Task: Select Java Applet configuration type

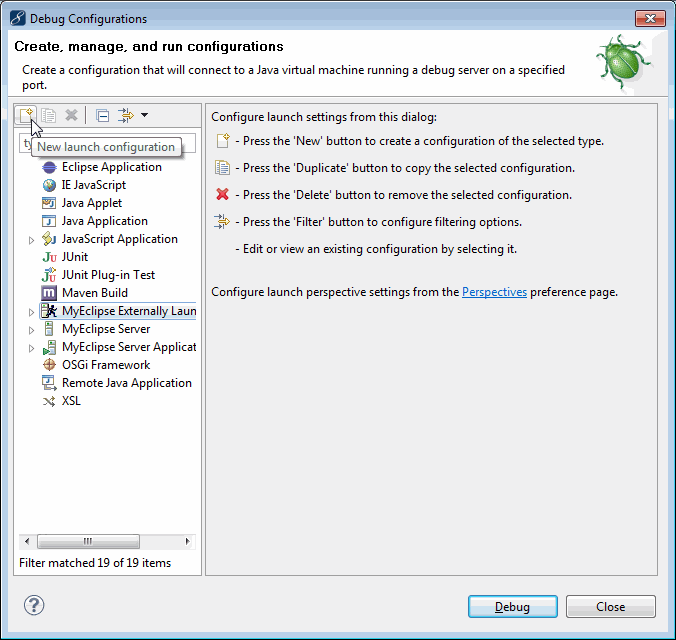Action: pyautogui.click(x=91, y=203)
